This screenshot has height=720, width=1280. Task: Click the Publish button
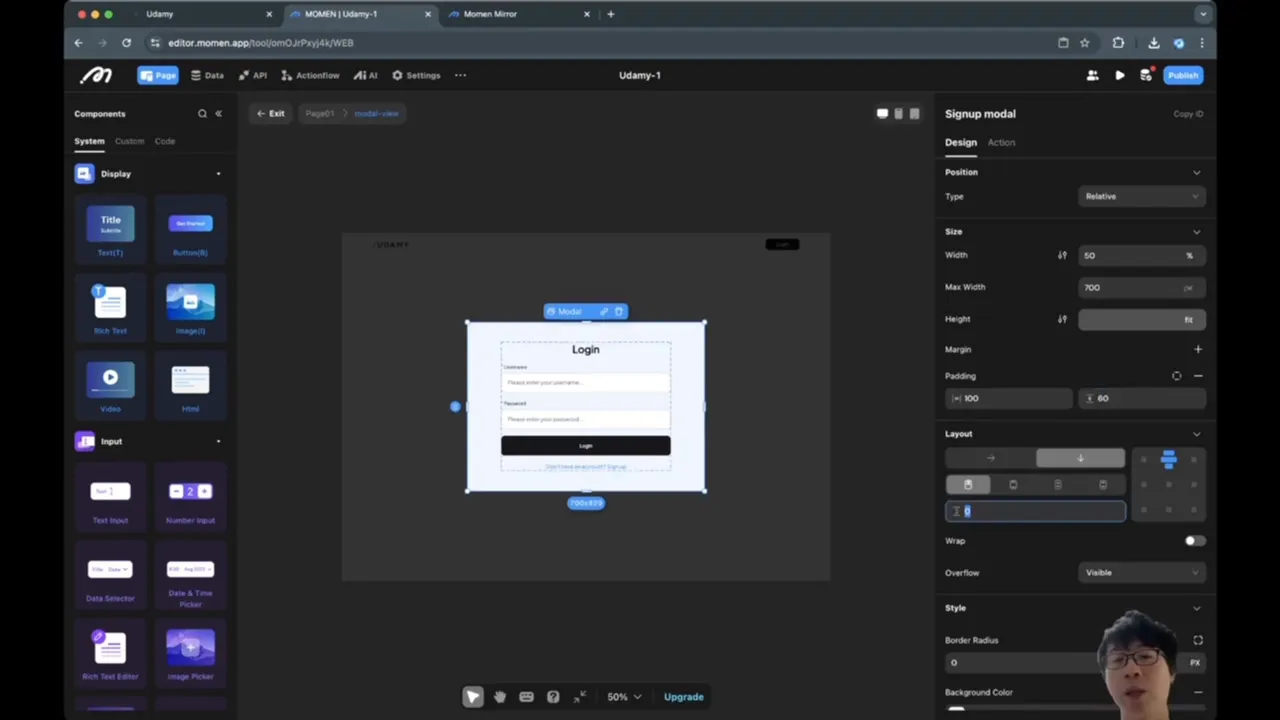(x=1183, y=75)
